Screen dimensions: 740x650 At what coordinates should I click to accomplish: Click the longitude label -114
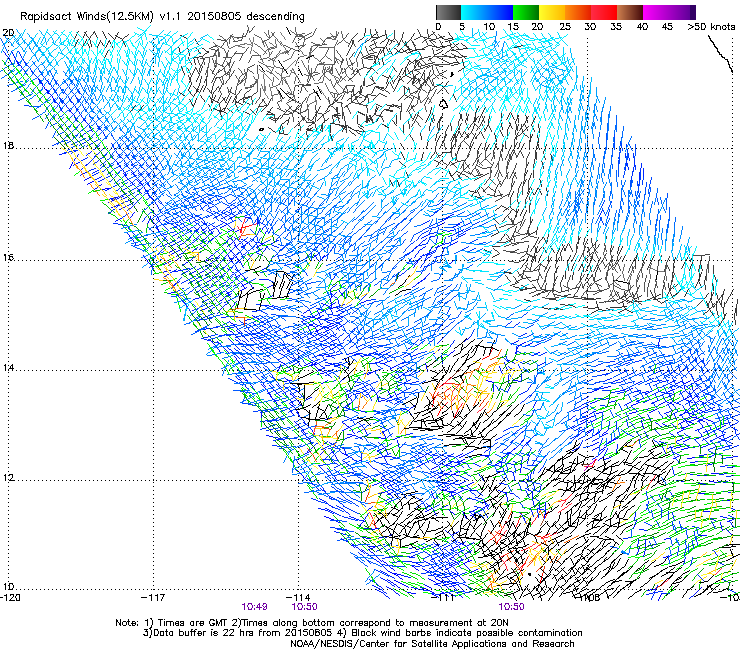pos(298,598)
